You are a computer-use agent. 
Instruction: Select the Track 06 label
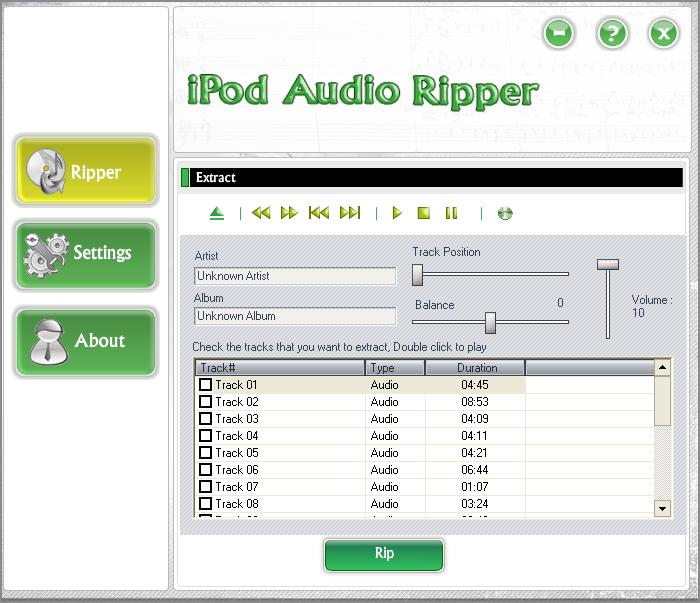pos(237,470)
